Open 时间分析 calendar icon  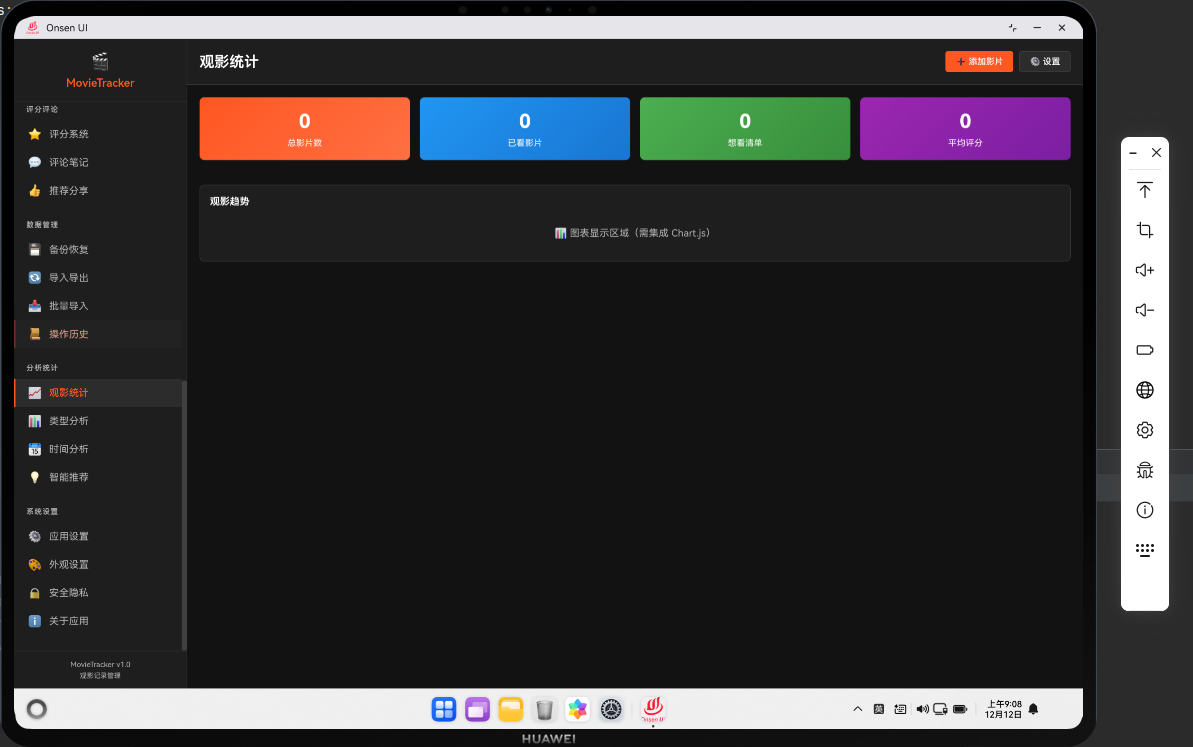pos(34,449)
